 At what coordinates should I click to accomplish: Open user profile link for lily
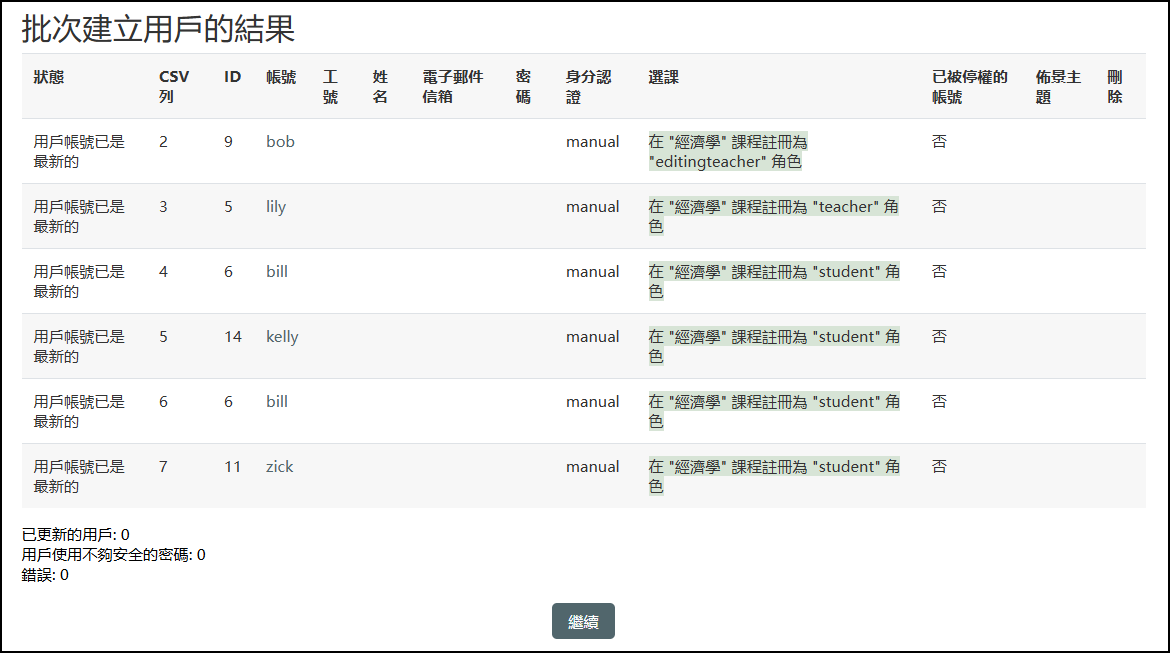tap(277, 206)
